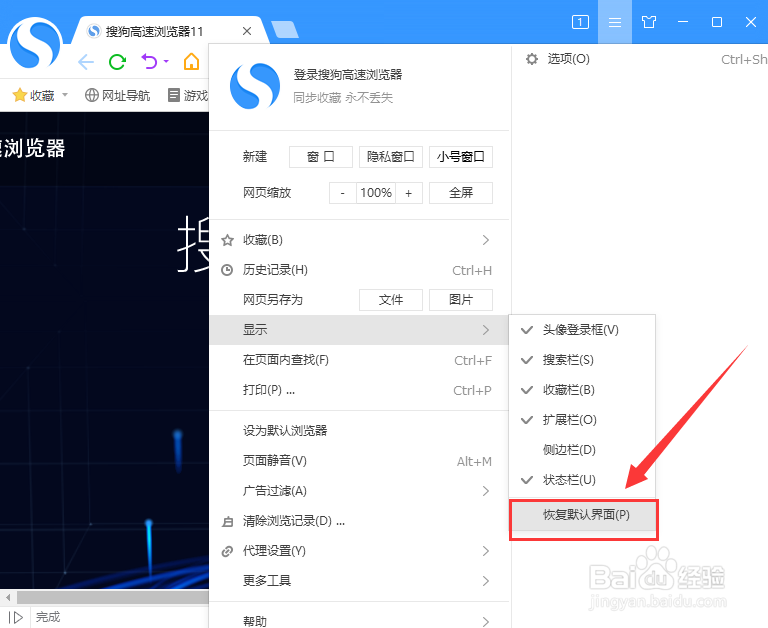Open 更多工具 menu item
The height and width of the screenshot is (628, 768).
359,581
